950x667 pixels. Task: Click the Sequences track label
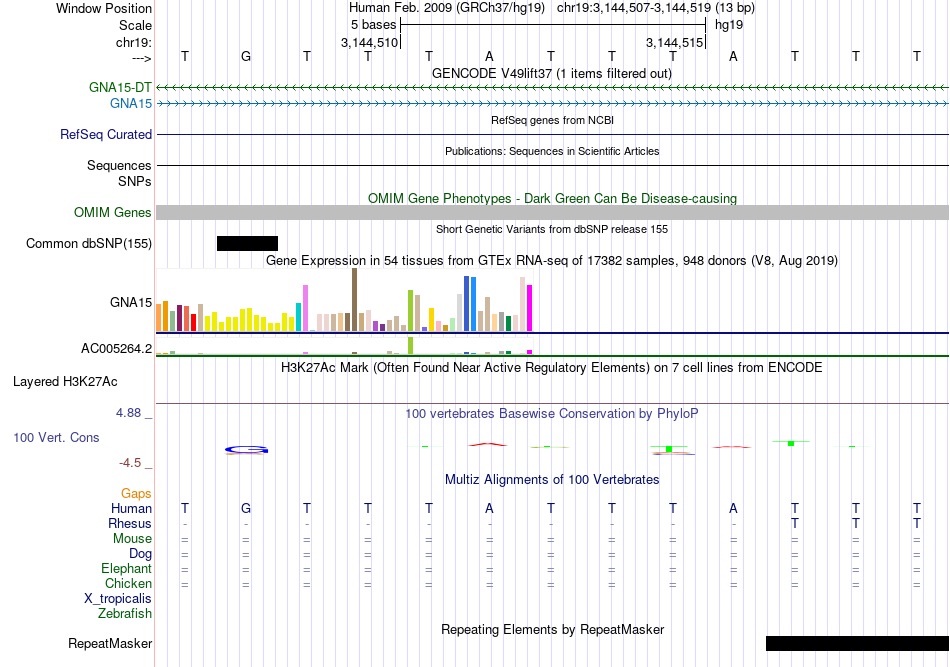click(119, 165)
